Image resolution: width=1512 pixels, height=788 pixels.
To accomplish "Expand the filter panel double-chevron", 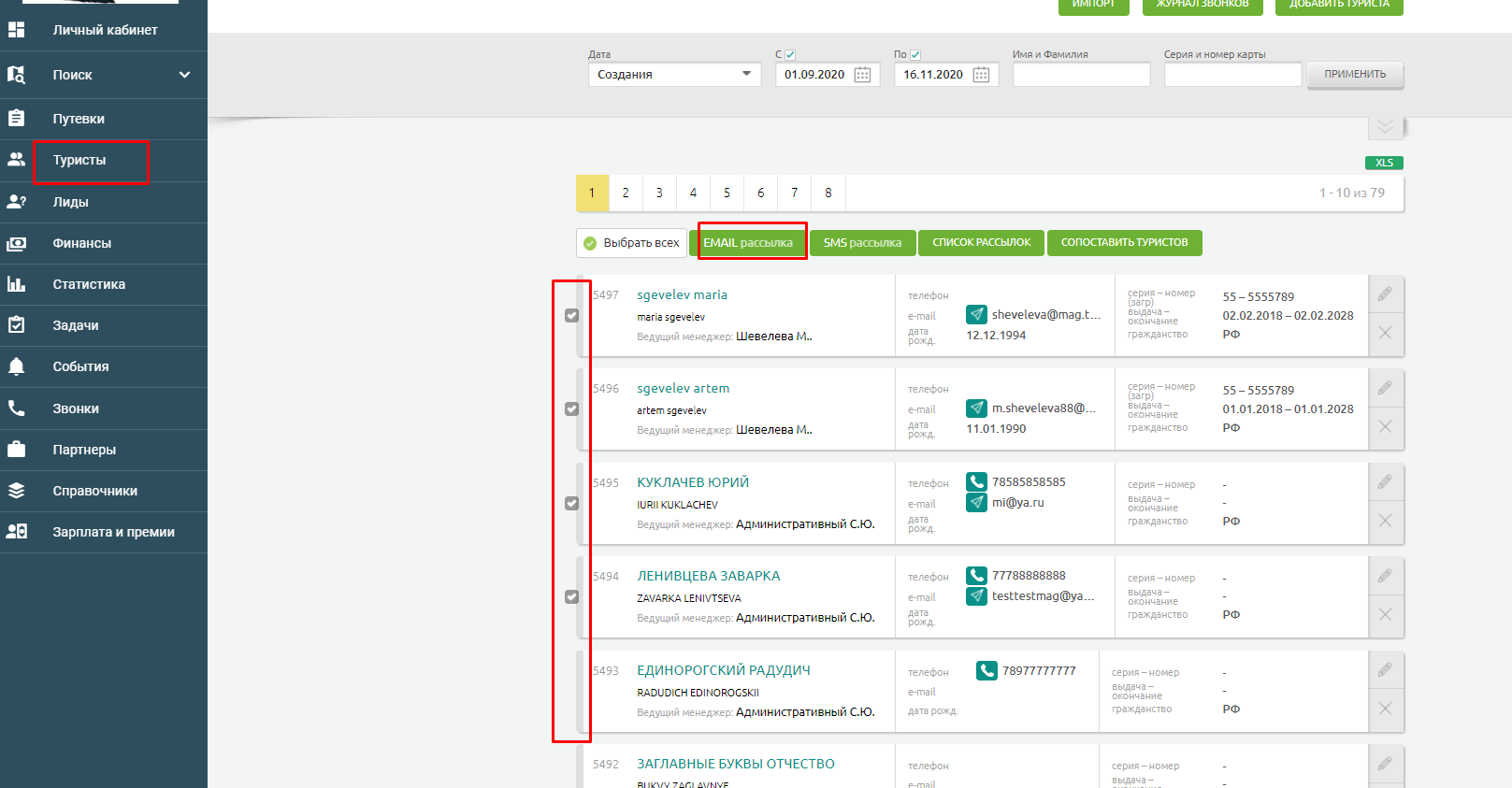I will point(1385,127).
